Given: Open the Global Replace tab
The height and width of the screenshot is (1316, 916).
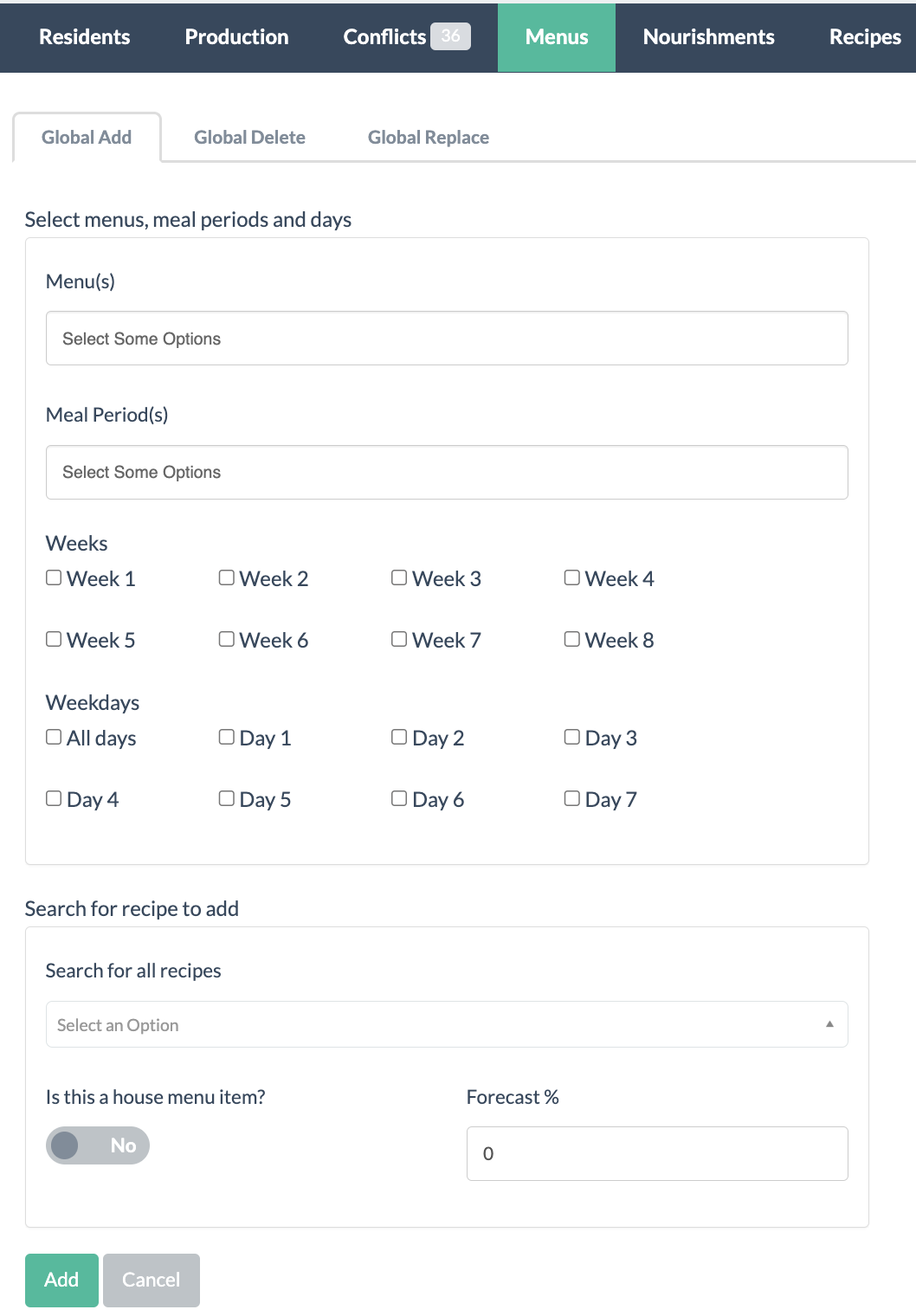Looking at the screenshot, I should pos(429,137).
